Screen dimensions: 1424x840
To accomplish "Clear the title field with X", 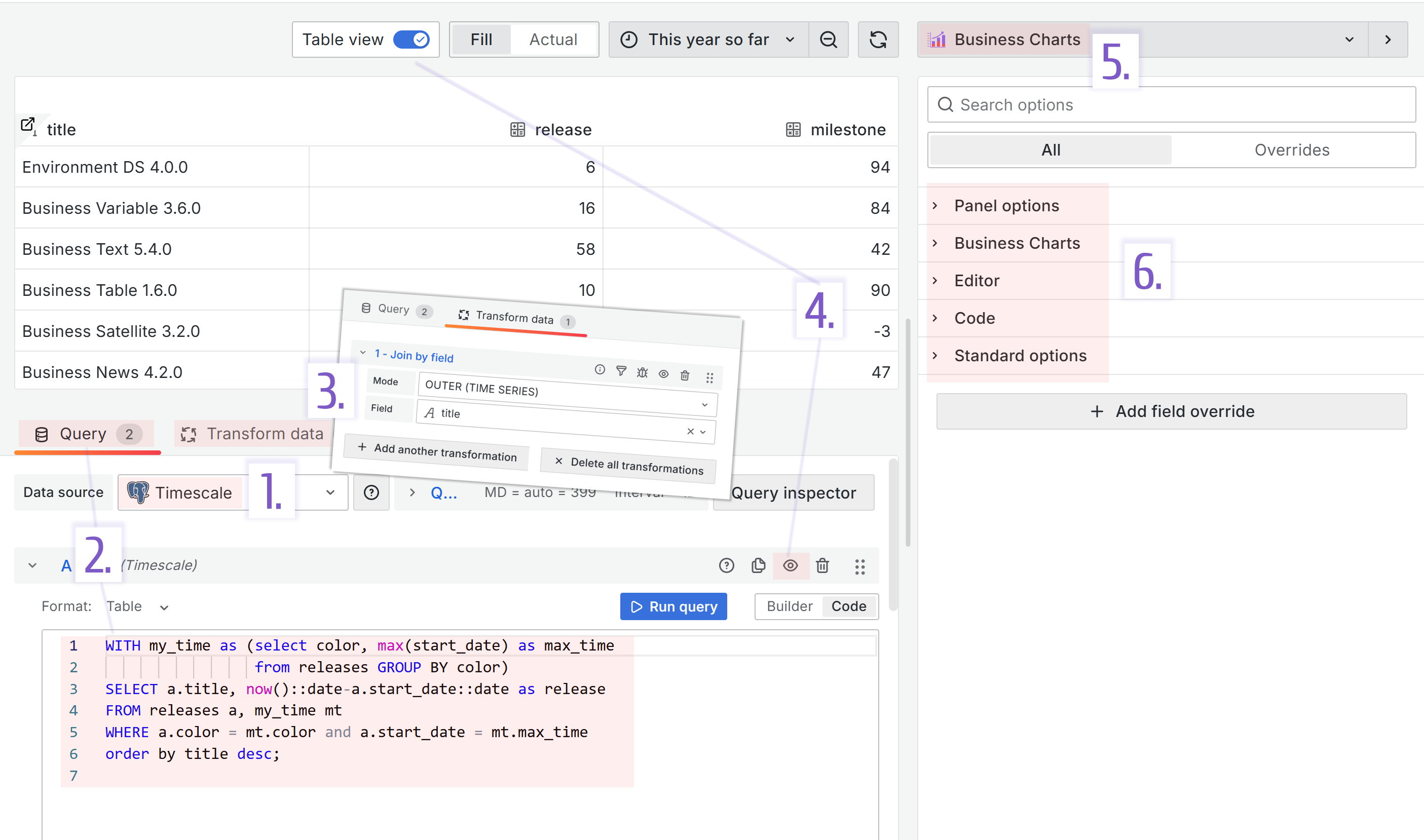I will point(690,431).
